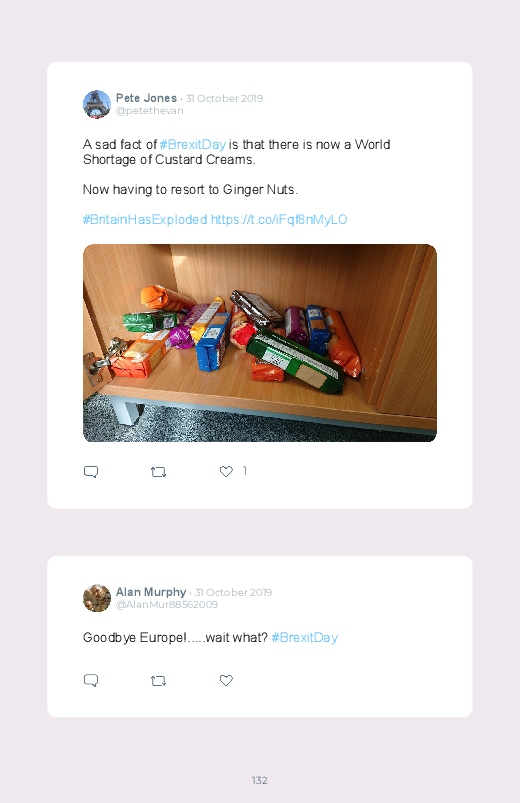Click the Pete Jones display name
This screenshot has height=803, width=520.
pyautogui.click(x=146, y=98)
